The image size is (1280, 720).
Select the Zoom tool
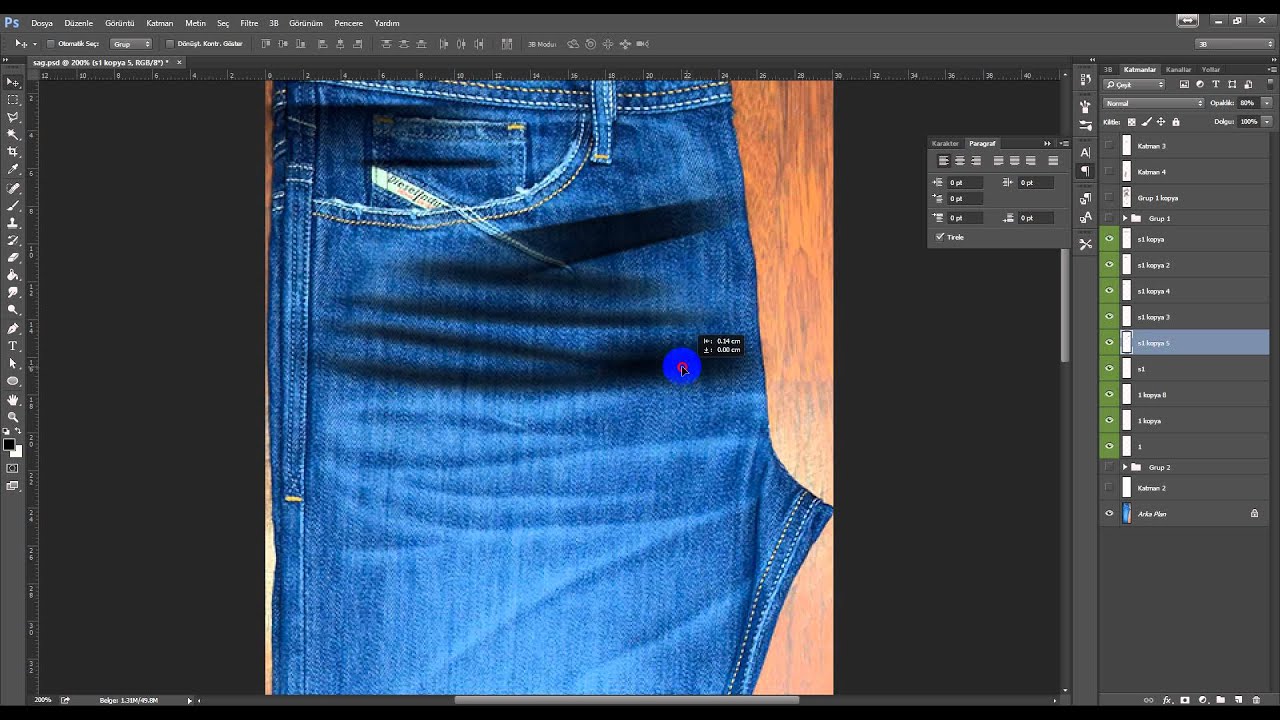point(13,416)
